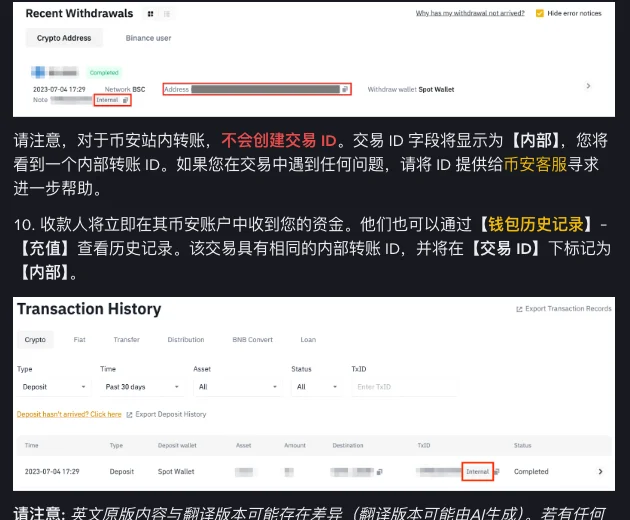Click the Amount column header
The height and width of the screenshot is (520, 630).
click(x=295, y=446)
